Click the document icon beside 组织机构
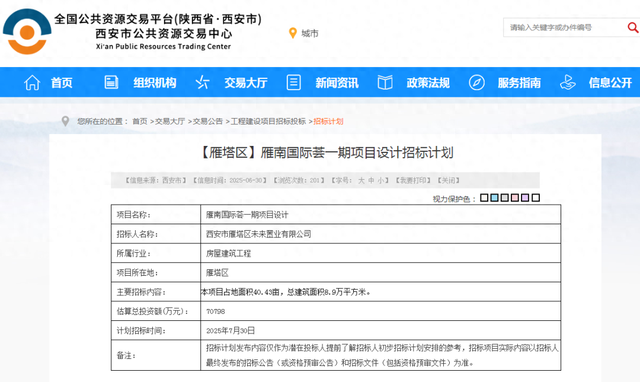Image resolution: width=640 pixels, height=382 pixels. (111, 82)
